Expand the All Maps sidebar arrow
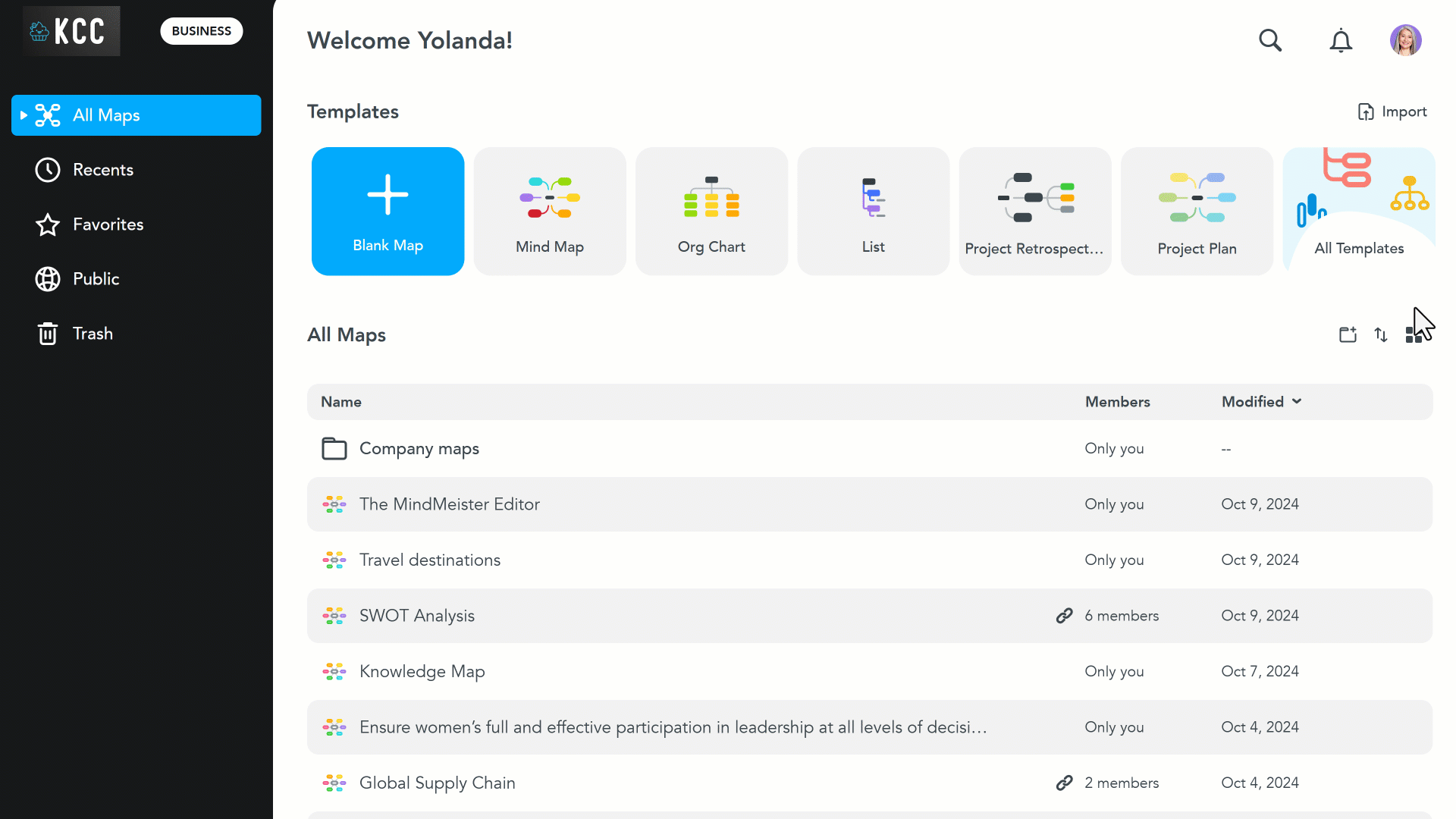Screen dimensions: 1456x819 click(24, 115)
